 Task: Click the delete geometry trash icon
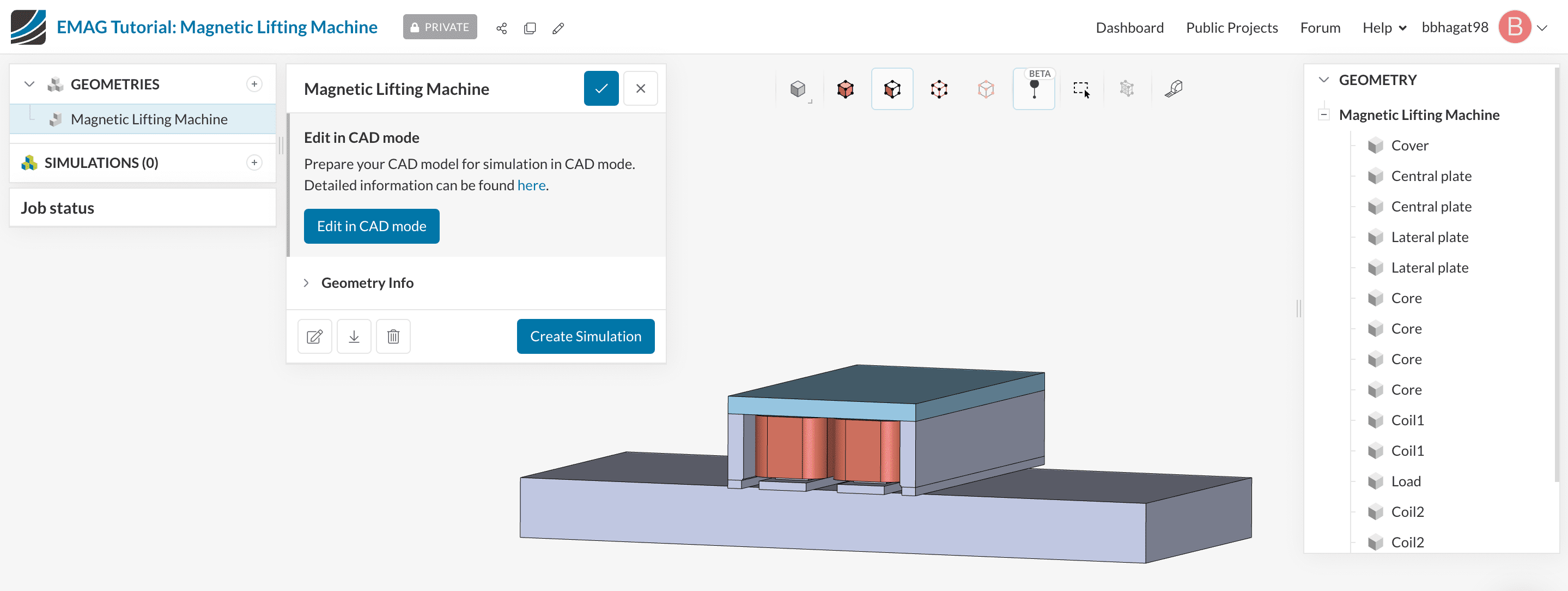click(x=393, y=336)
